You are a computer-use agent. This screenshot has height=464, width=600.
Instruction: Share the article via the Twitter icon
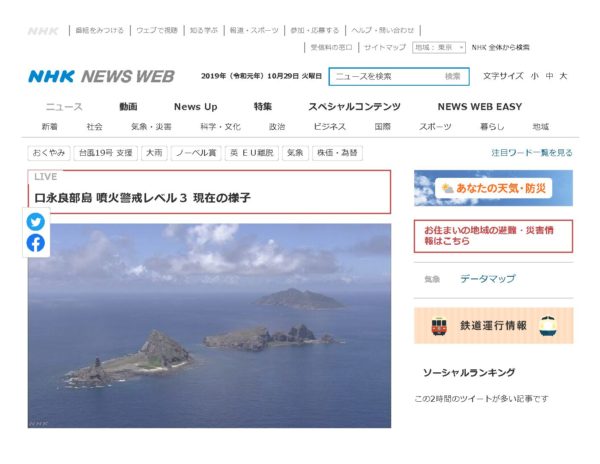pyautogui.click(x=36, y=221)
